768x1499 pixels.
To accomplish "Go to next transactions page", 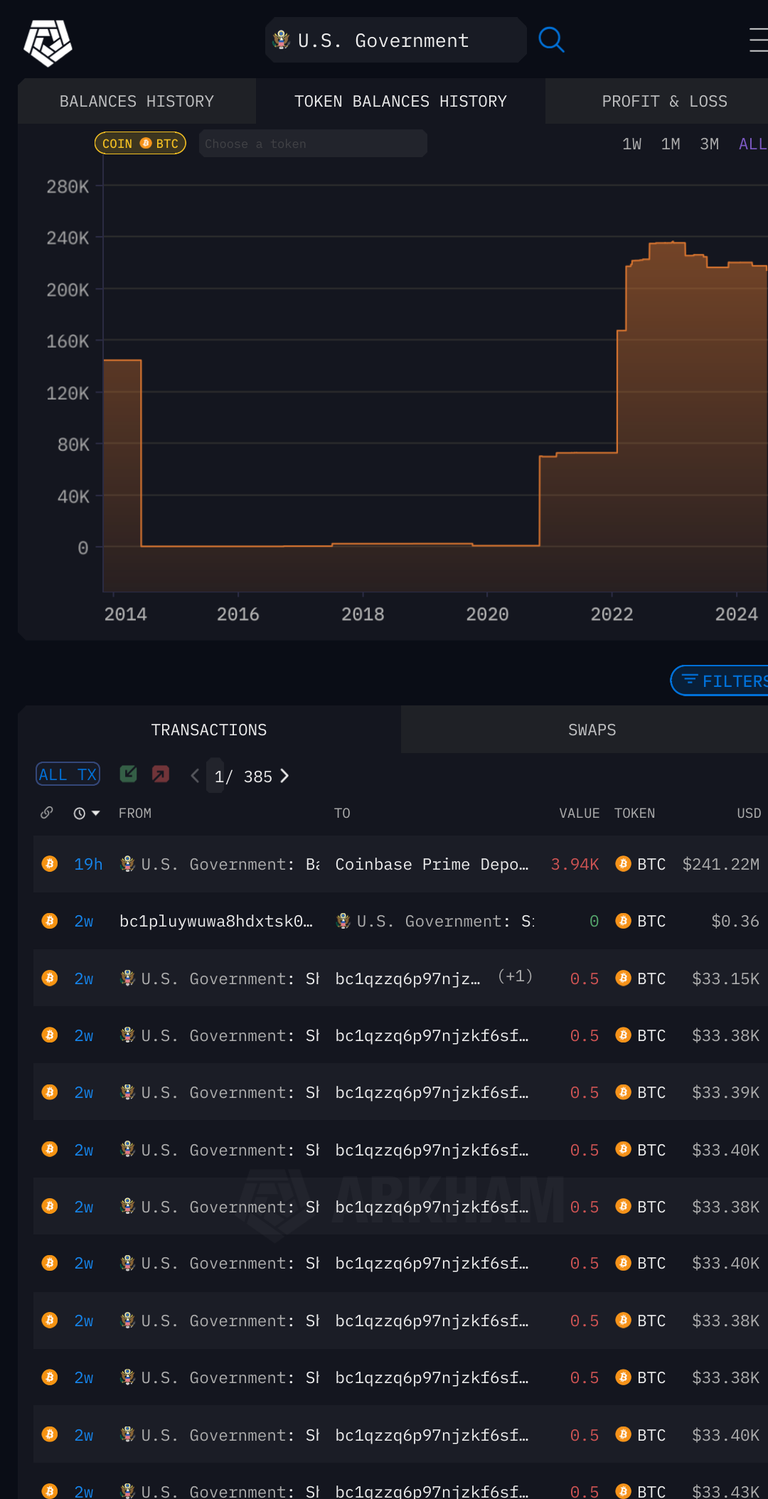I will point(285,776).
